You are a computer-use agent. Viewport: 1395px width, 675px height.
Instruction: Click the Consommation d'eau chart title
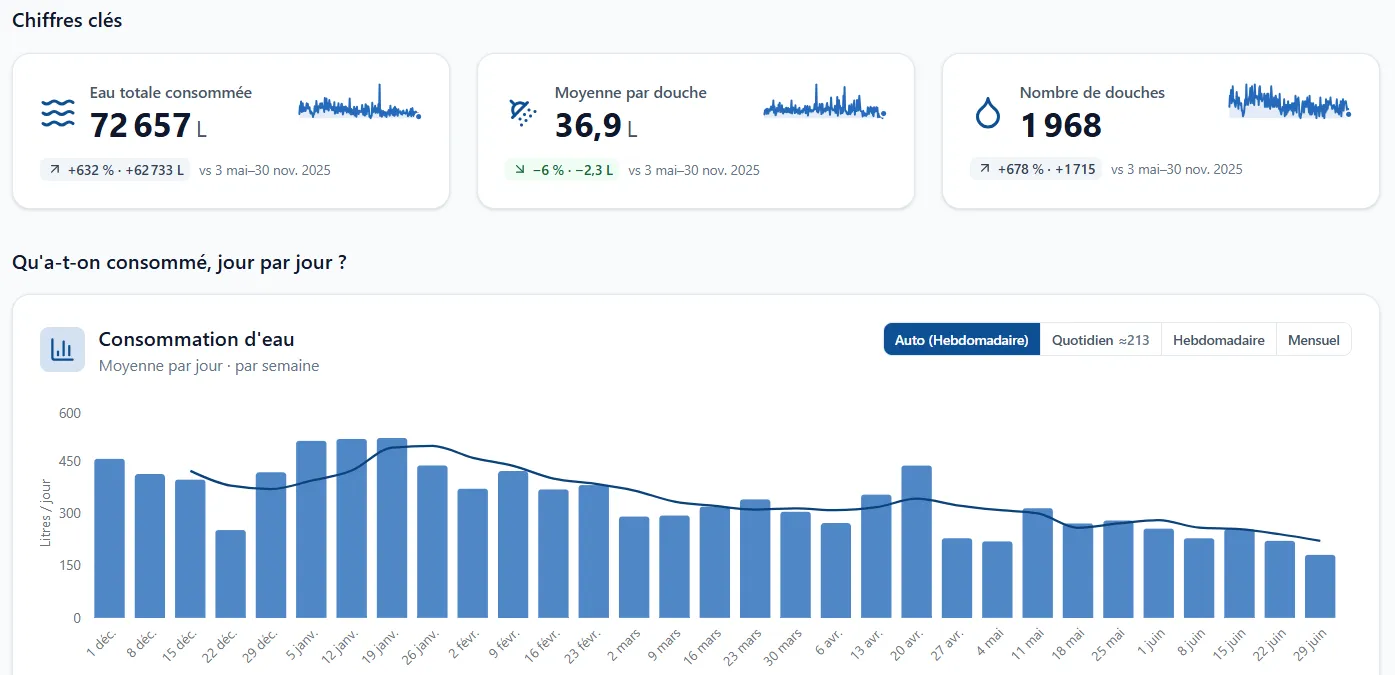[x=197, y=340]
